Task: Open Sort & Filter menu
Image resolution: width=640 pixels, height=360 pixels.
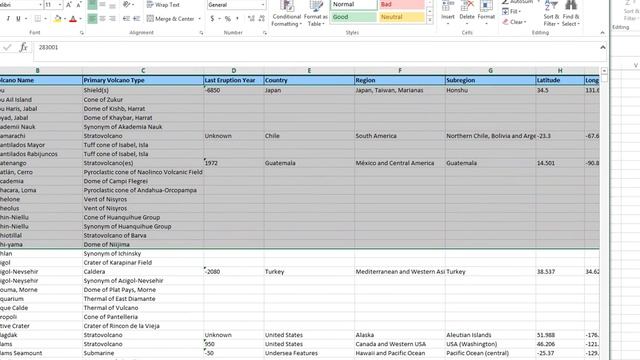Action: pyautogui.click(x=551, y=14)
